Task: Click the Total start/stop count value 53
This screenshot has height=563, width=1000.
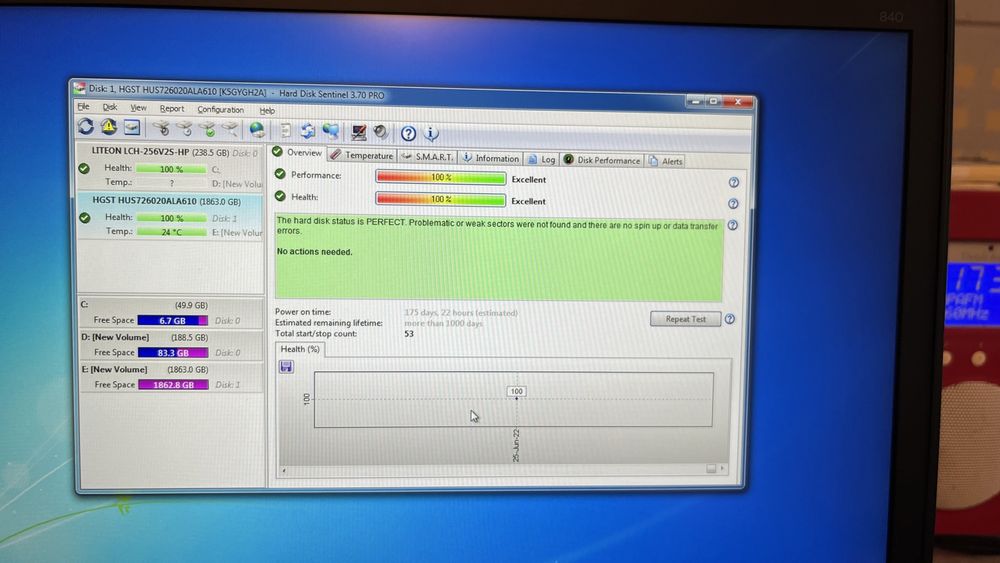Action: tap(409, 333)
